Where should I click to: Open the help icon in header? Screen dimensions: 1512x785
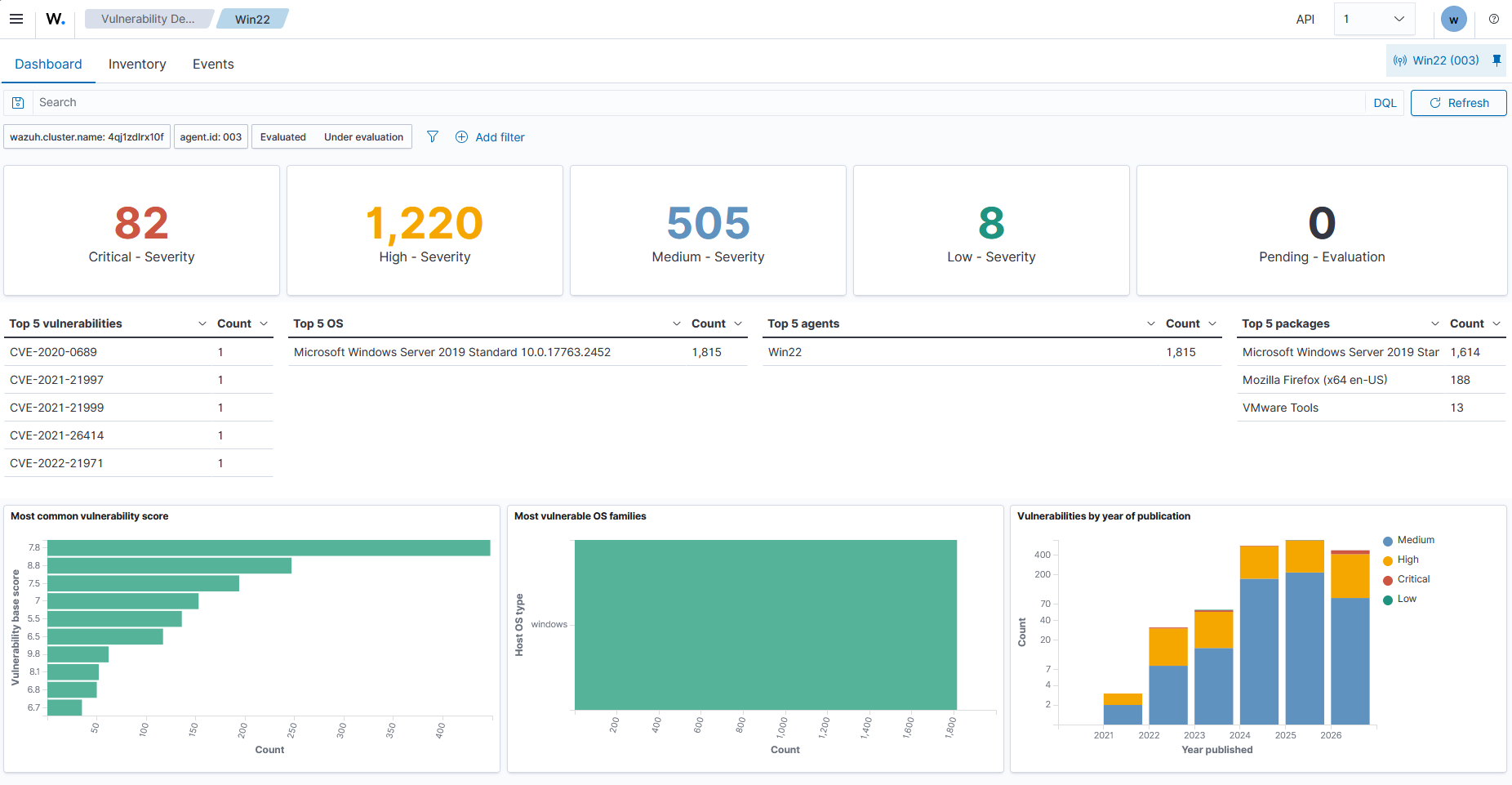[1494, 19]
